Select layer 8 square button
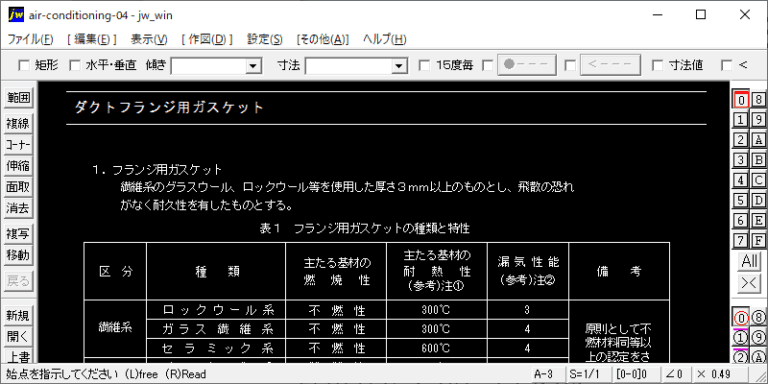 (759, 99)
